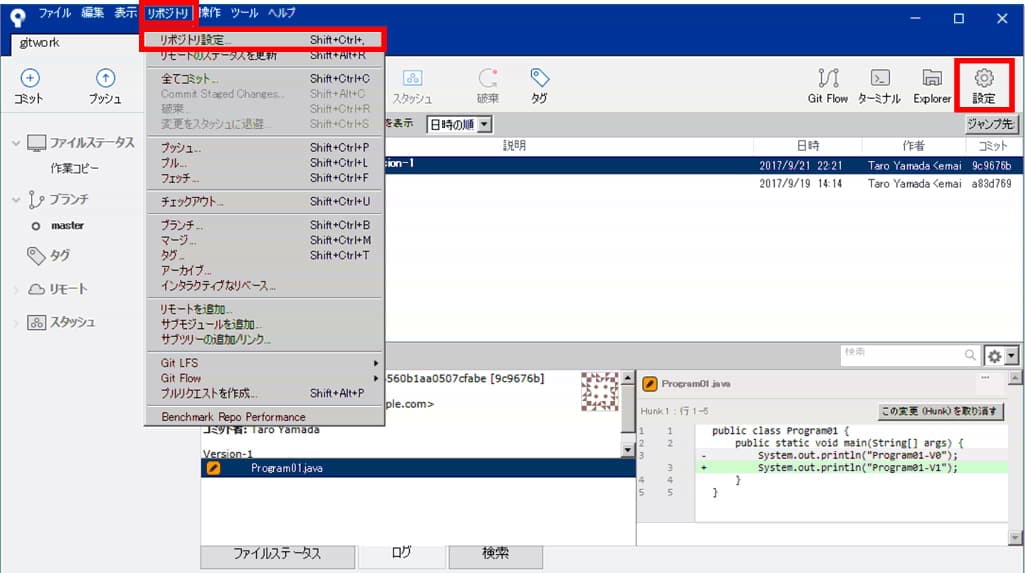The height and width of the screenshot is (573, 1025).
Task: Open Git Flow from the toolbar
Action: pyautogui.click(x=828, y=86)
